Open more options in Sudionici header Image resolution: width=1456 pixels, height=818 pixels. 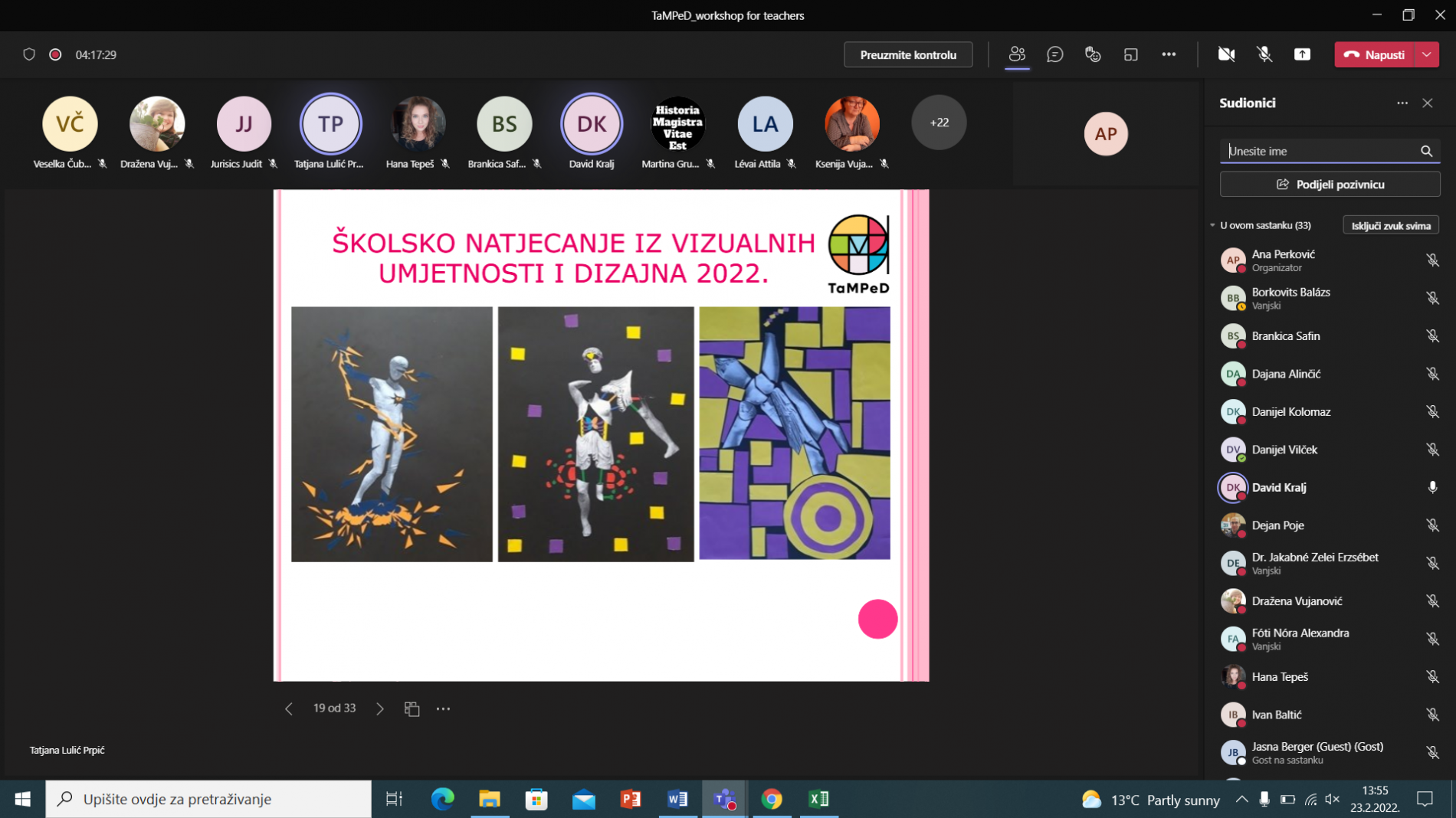pyautogui.click(x=1402, y=103)
